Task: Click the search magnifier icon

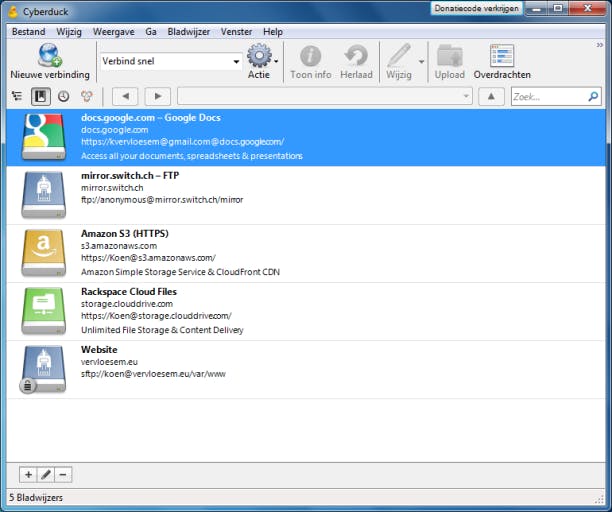Action: pyautogui.click(x=593, y=96)
